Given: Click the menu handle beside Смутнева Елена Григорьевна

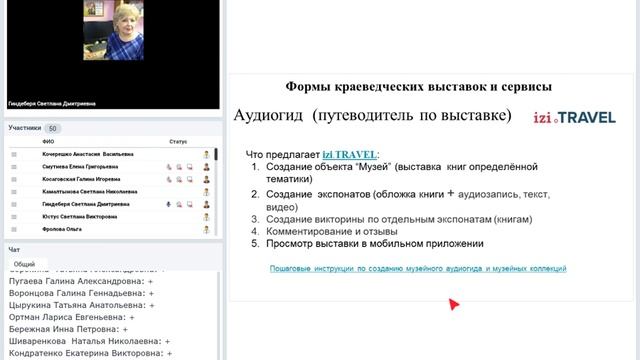Looking at the screenshot, I should (x=14, y=167).
